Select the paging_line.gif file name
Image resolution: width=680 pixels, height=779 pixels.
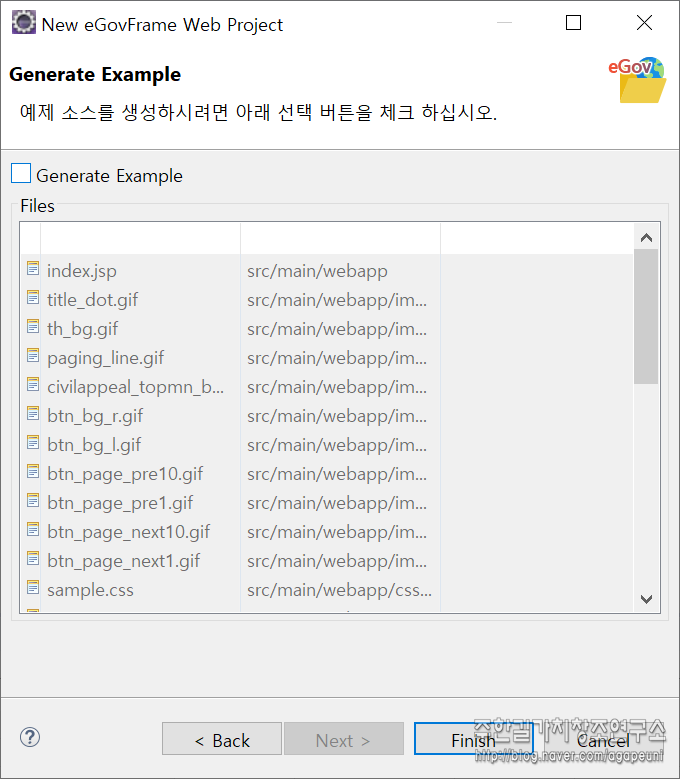tap(105, 358)
